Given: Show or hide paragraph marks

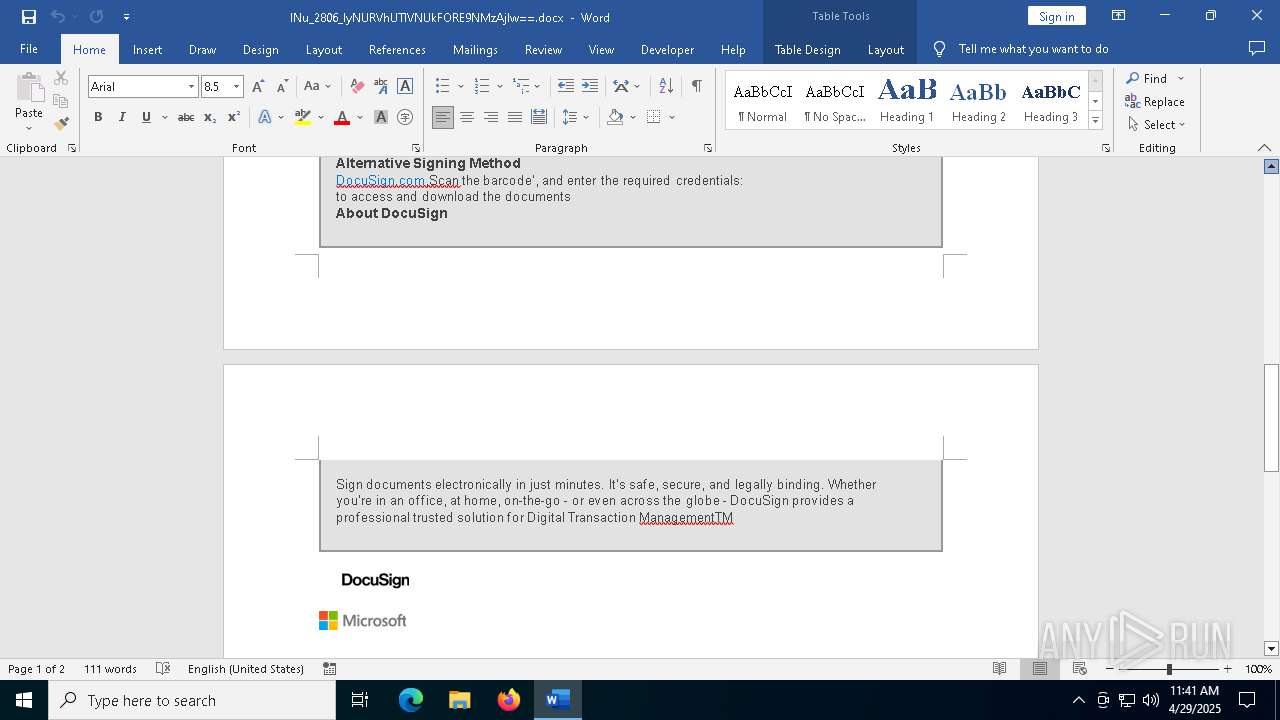Looking at the screenshot, I should point(696,86).
